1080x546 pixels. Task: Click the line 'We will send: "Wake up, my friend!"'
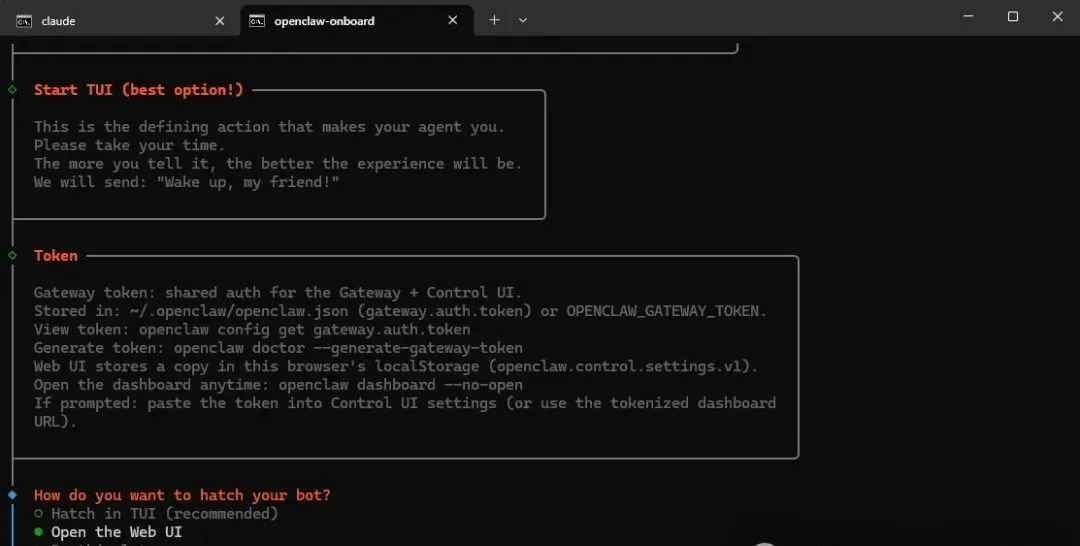(x=187, y=182)
